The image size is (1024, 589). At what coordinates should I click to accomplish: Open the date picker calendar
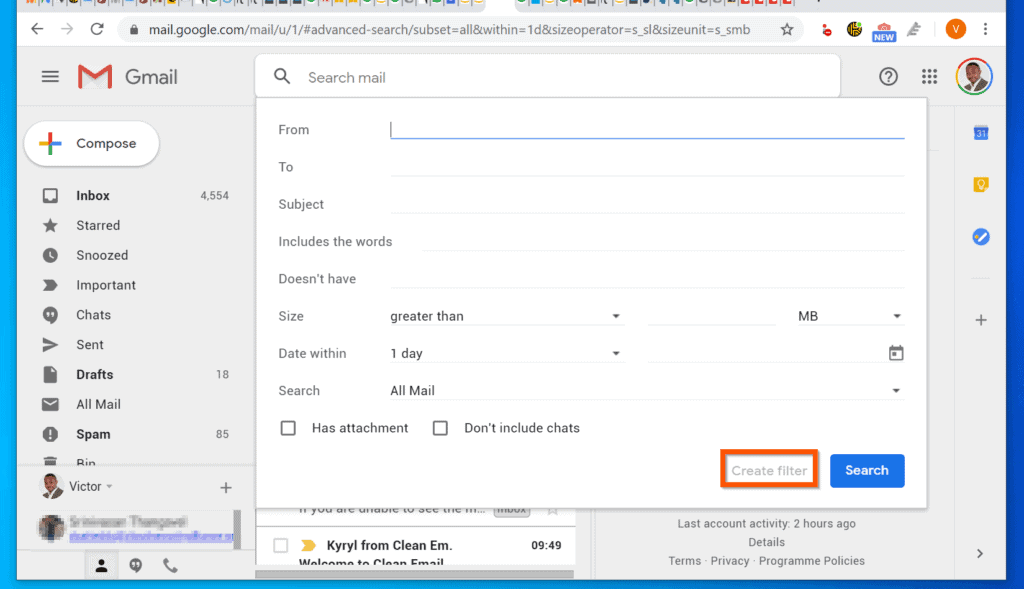[895, 352]
